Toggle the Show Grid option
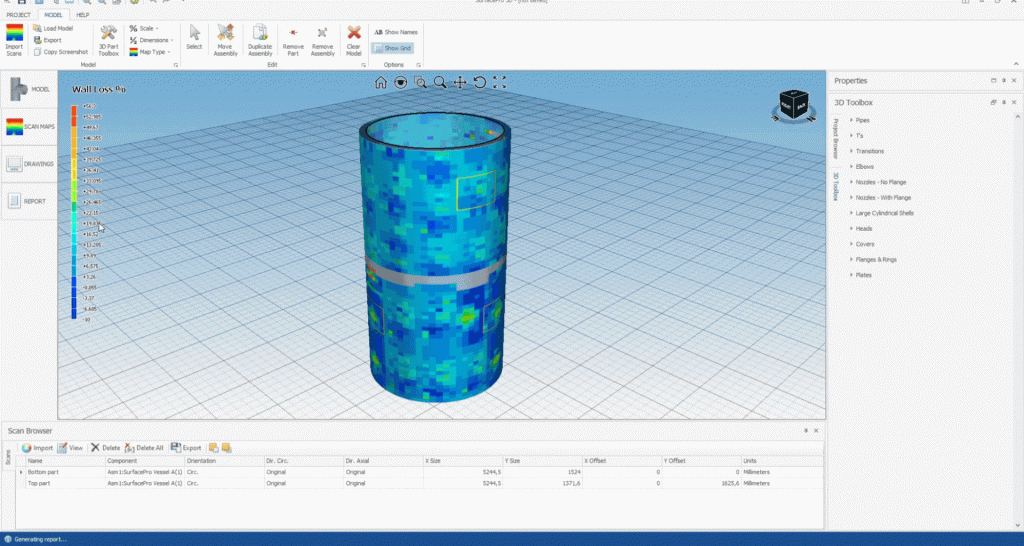This screenshot has width=1024, height=546. 392,48
